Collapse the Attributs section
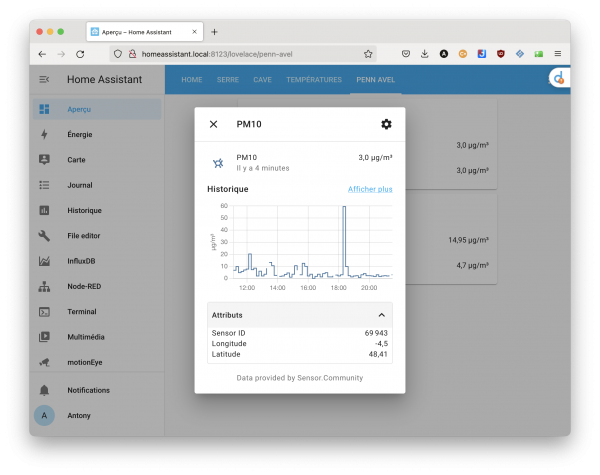The image size is (600, 475). (381, 314)
